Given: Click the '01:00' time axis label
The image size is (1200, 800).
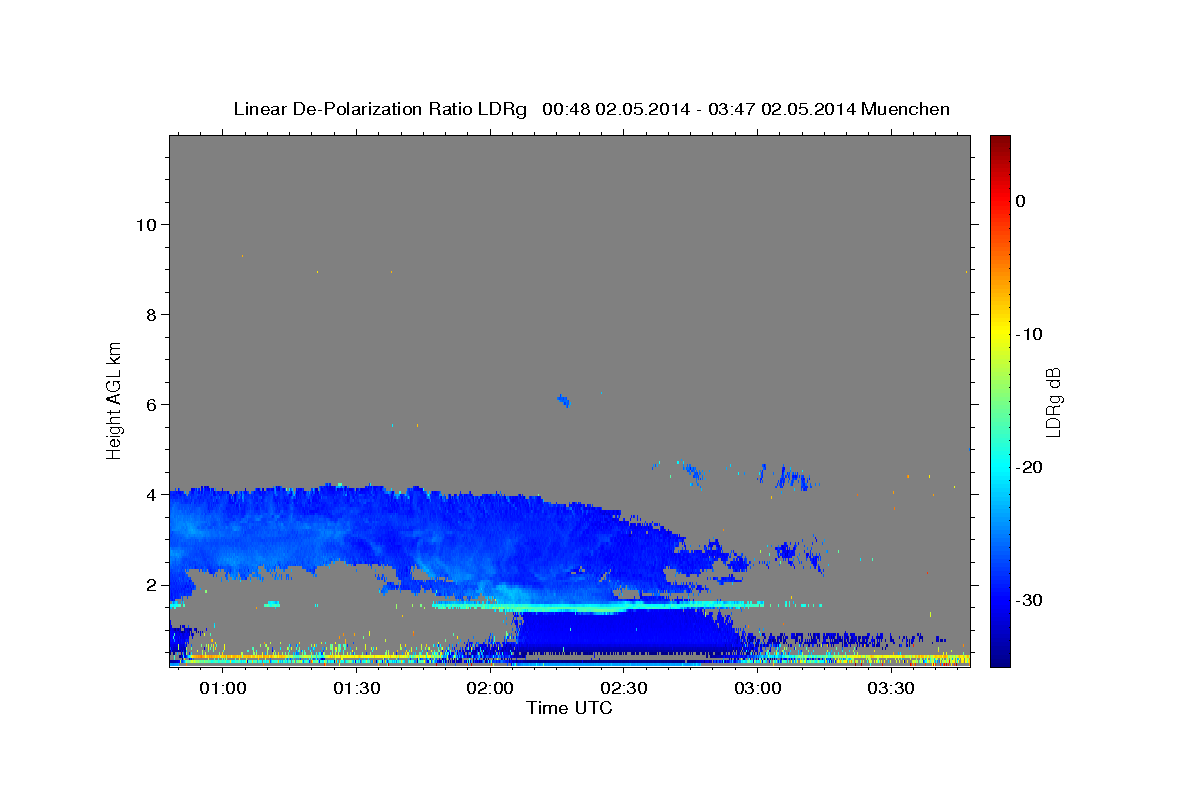Looking at the screenshot, I should pyautogui.click(x=222, y=689).
